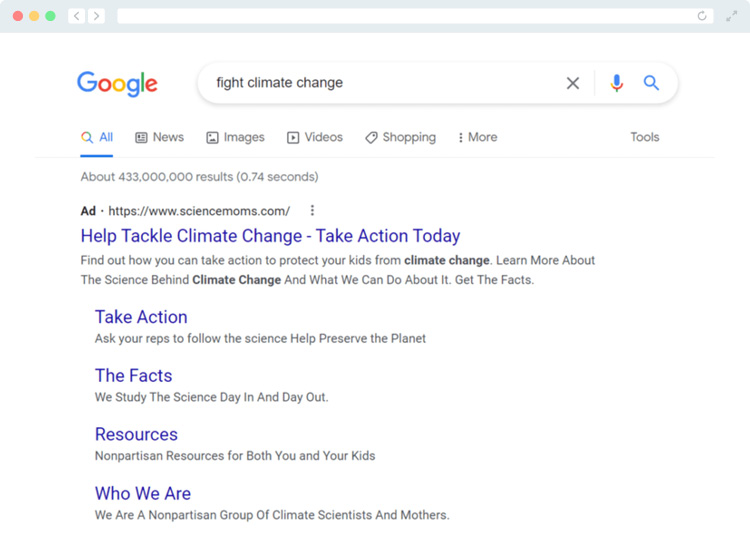Submit search with magnifying glass icon
750x555 pixels.
coord(651,83)
